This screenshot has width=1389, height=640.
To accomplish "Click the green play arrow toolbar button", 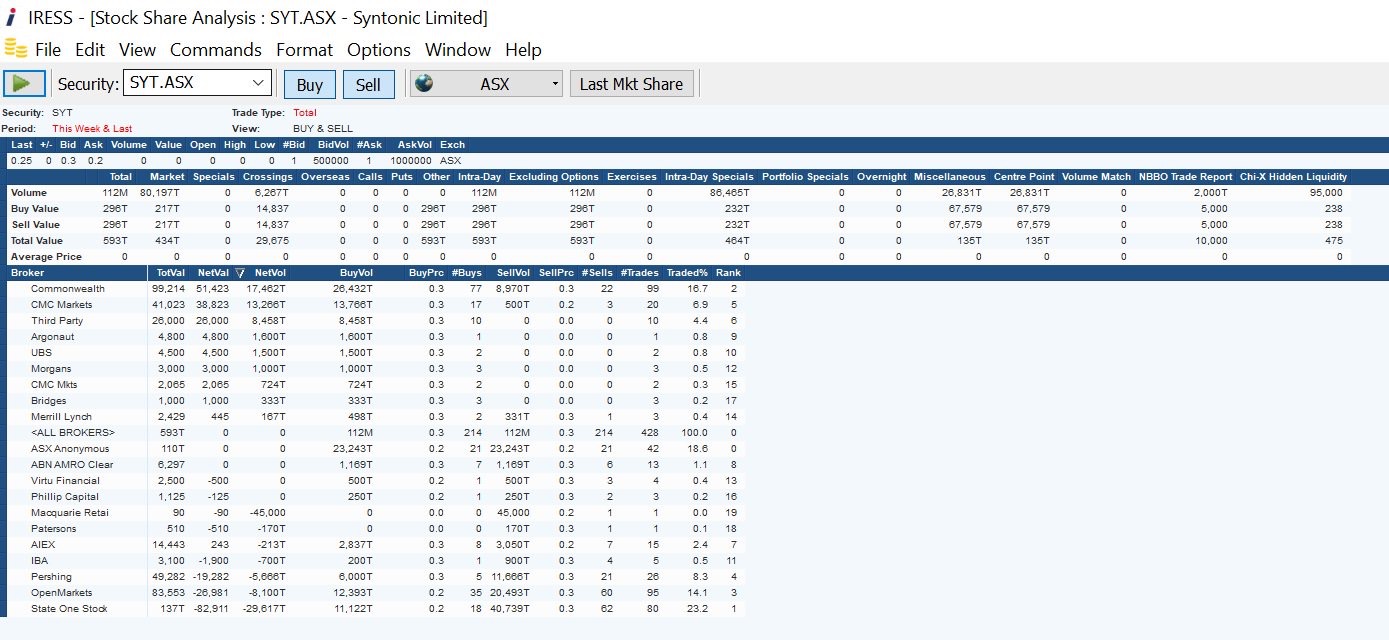I will coord(24,84).
